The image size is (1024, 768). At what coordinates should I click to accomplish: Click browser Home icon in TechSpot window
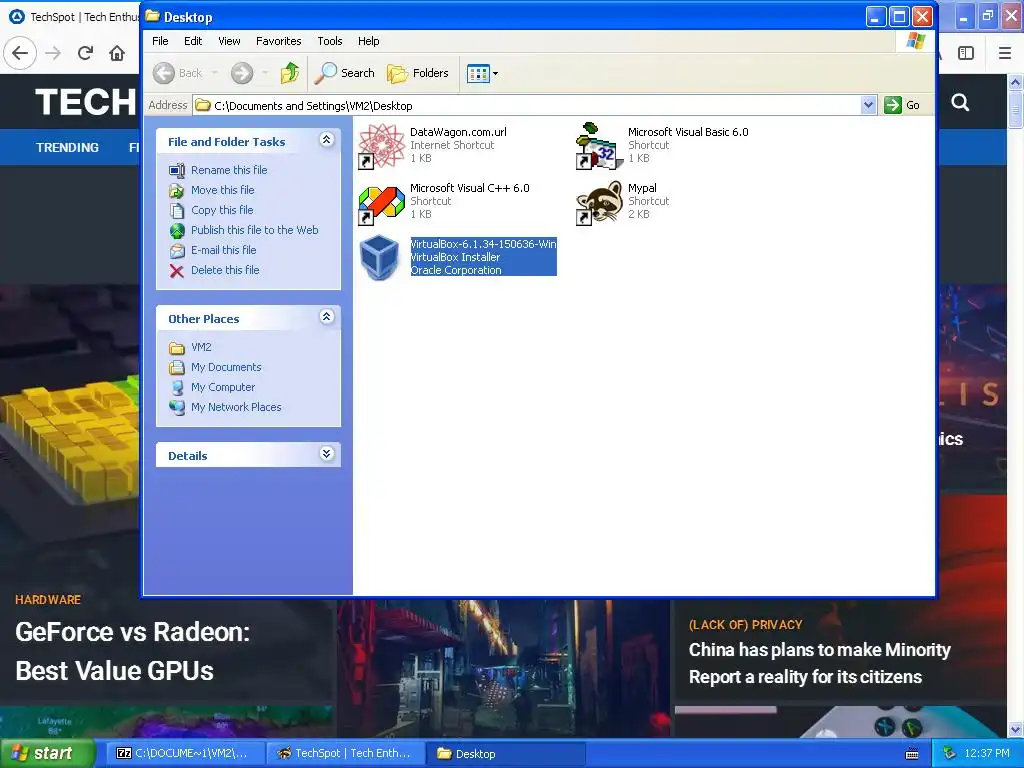point(117,53)
